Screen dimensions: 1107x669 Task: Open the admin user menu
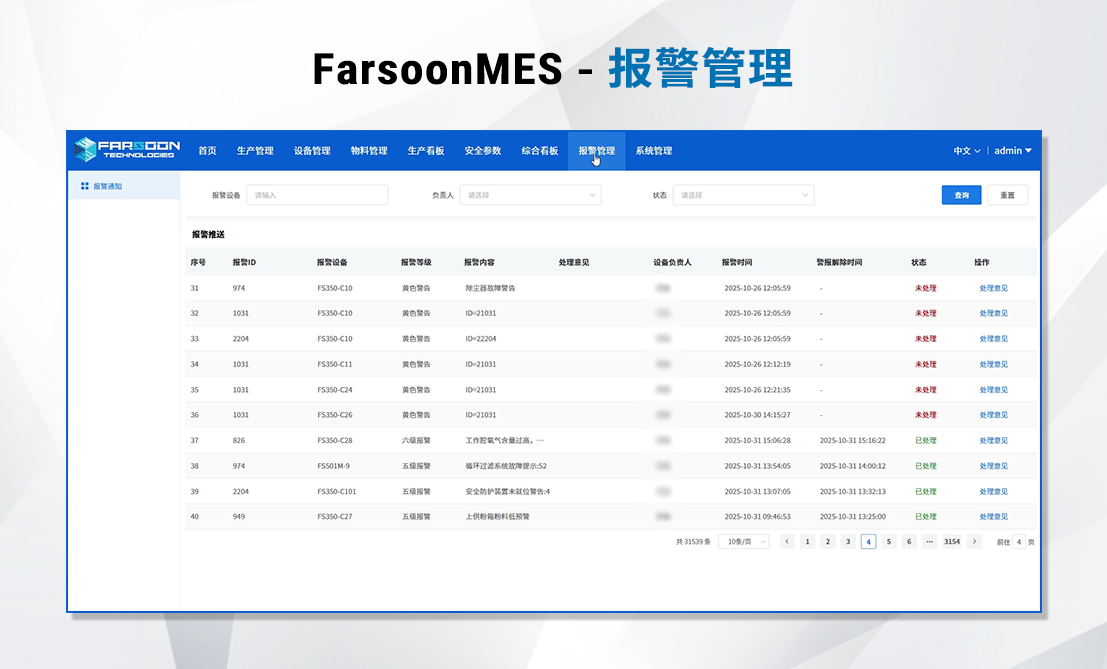(1012, 151)
